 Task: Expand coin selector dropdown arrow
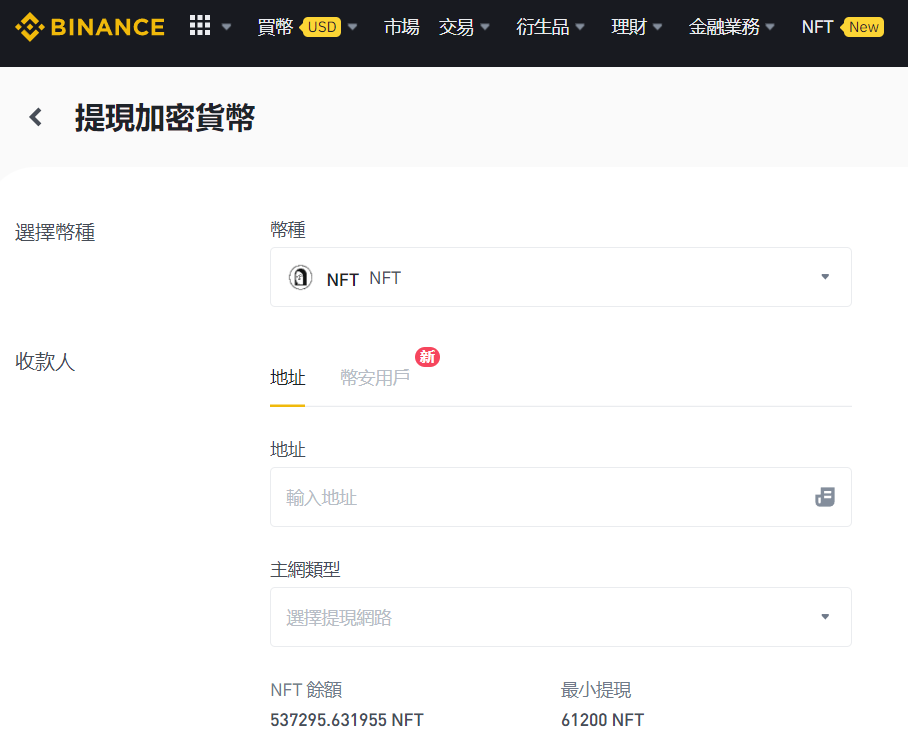point(825,277)
